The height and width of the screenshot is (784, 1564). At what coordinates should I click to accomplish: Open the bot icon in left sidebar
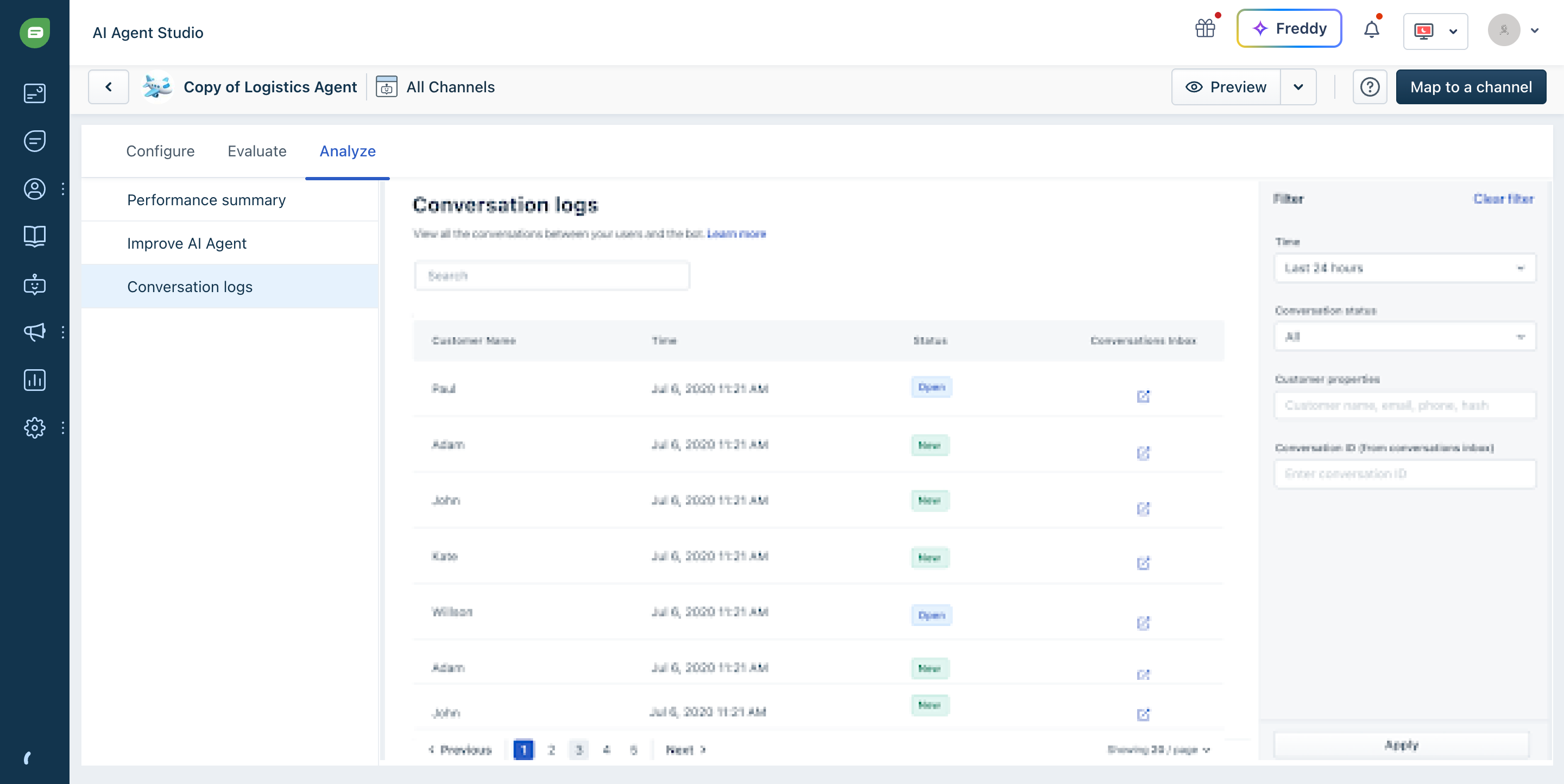click(x=35, y=284)
